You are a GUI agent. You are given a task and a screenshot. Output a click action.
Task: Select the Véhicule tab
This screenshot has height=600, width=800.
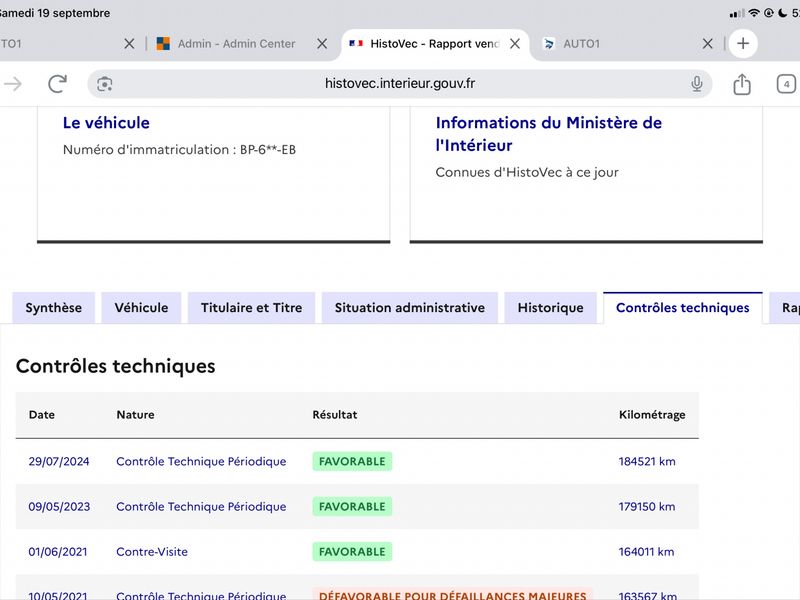coord(141,308)
